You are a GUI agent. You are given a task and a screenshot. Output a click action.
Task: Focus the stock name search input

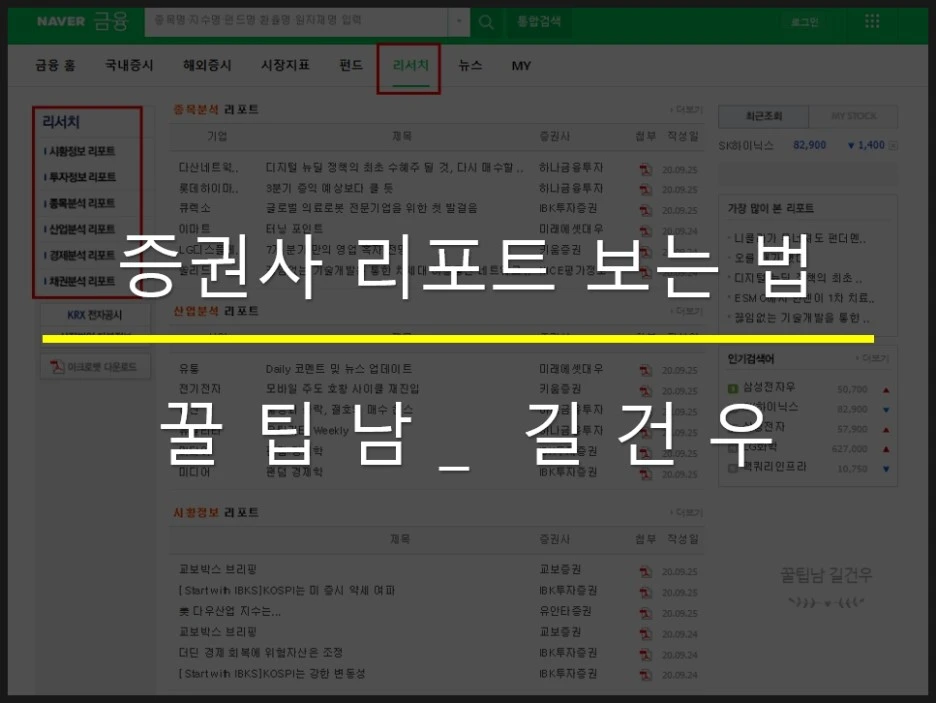(x=296, y=21)
